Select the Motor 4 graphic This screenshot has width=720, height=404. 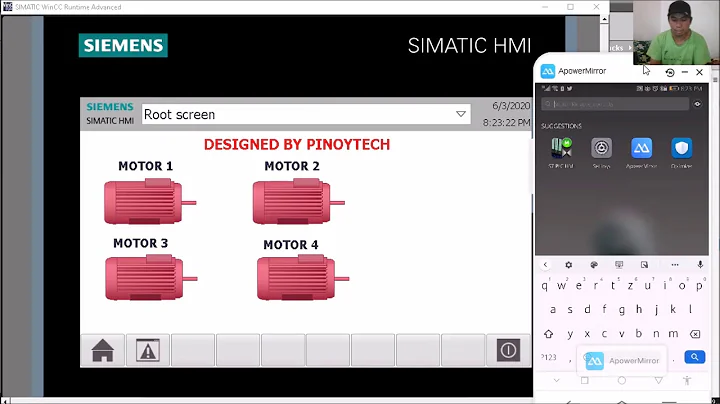(x=303, y=278)
